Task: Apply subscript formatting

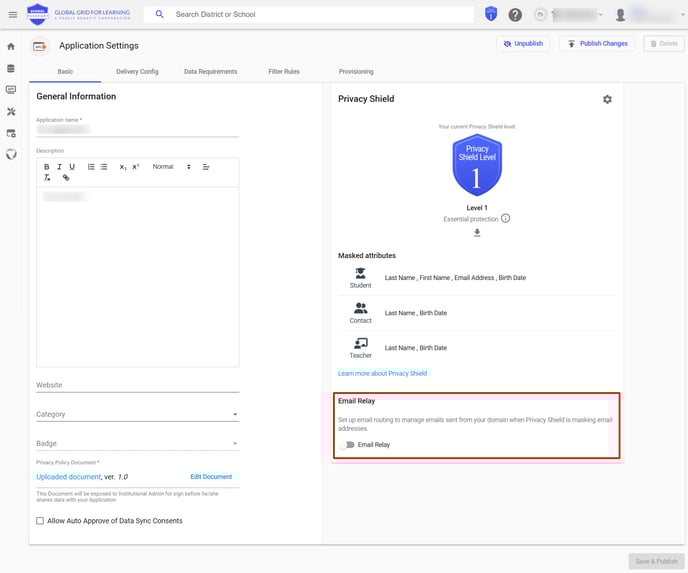Action: (x=123, y=167)
